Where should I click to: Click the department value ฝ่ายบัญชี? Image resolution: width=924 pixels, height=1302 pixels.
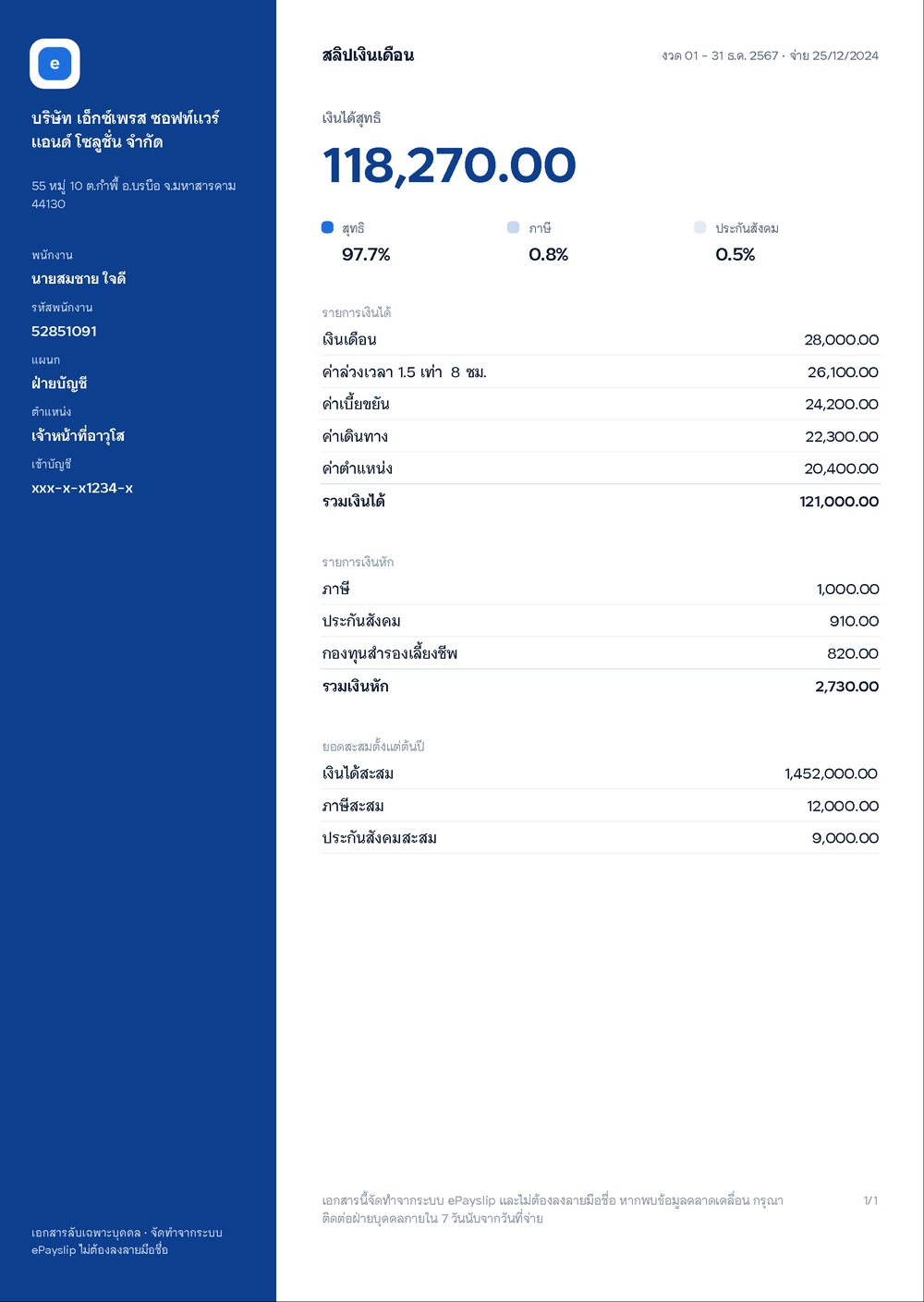(59, 383)
